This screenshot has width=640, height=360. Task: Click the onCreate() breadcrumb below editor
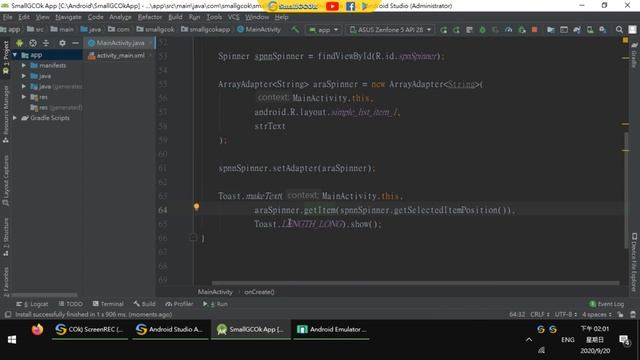pyautogui.click(x=259, y=292)
